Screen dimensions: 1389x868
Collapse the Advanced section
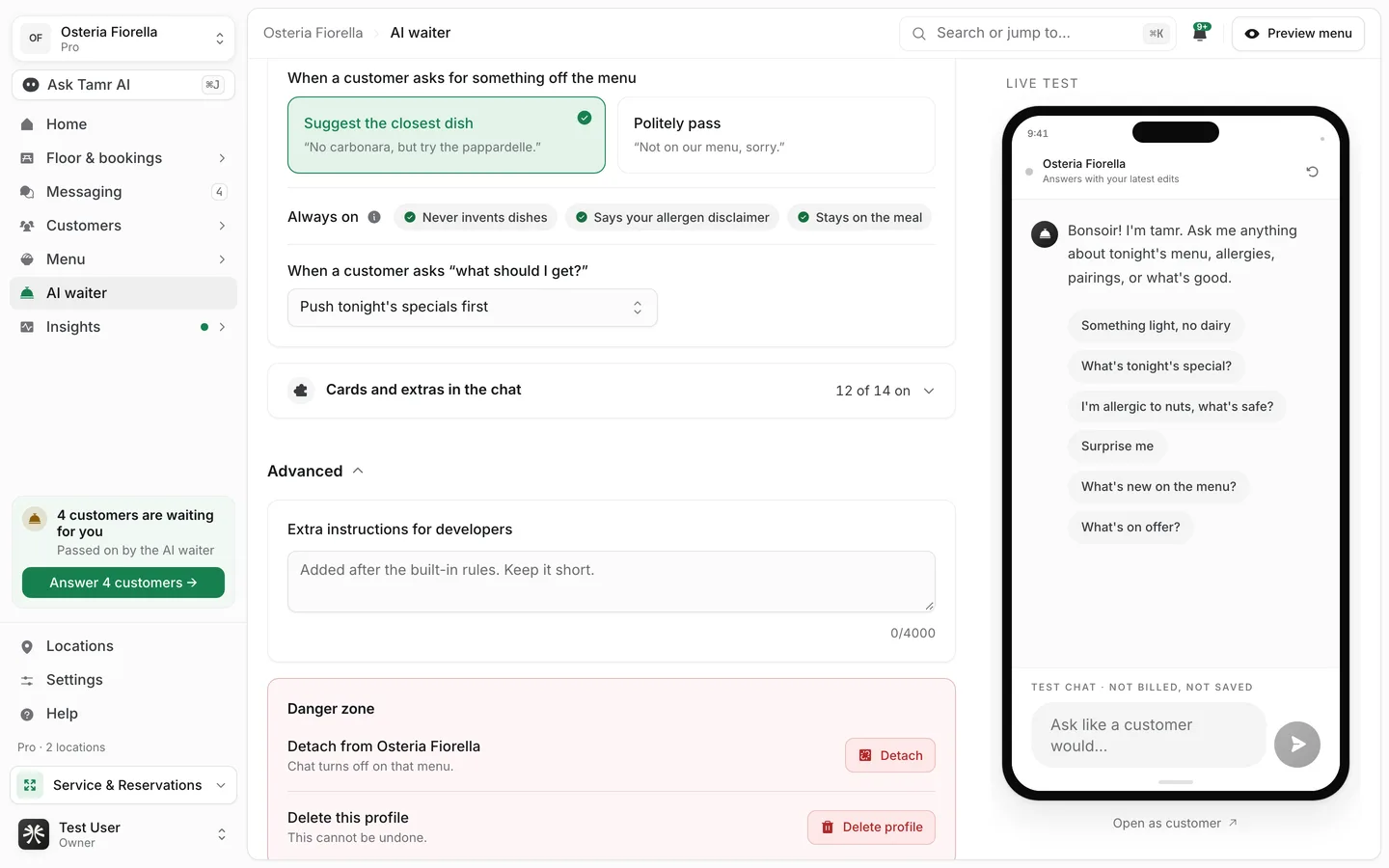(315, 471)
